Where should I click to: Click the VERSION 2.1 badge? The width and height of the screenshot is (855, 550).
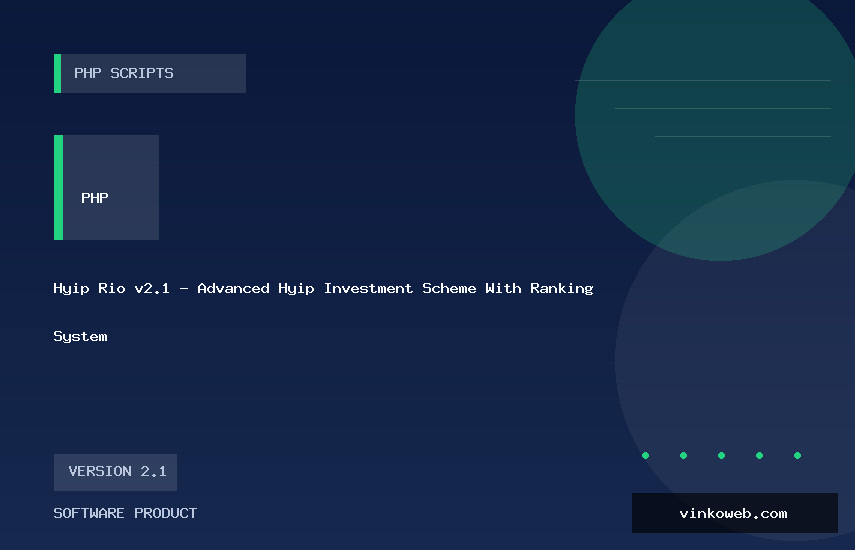coord(116,472)
